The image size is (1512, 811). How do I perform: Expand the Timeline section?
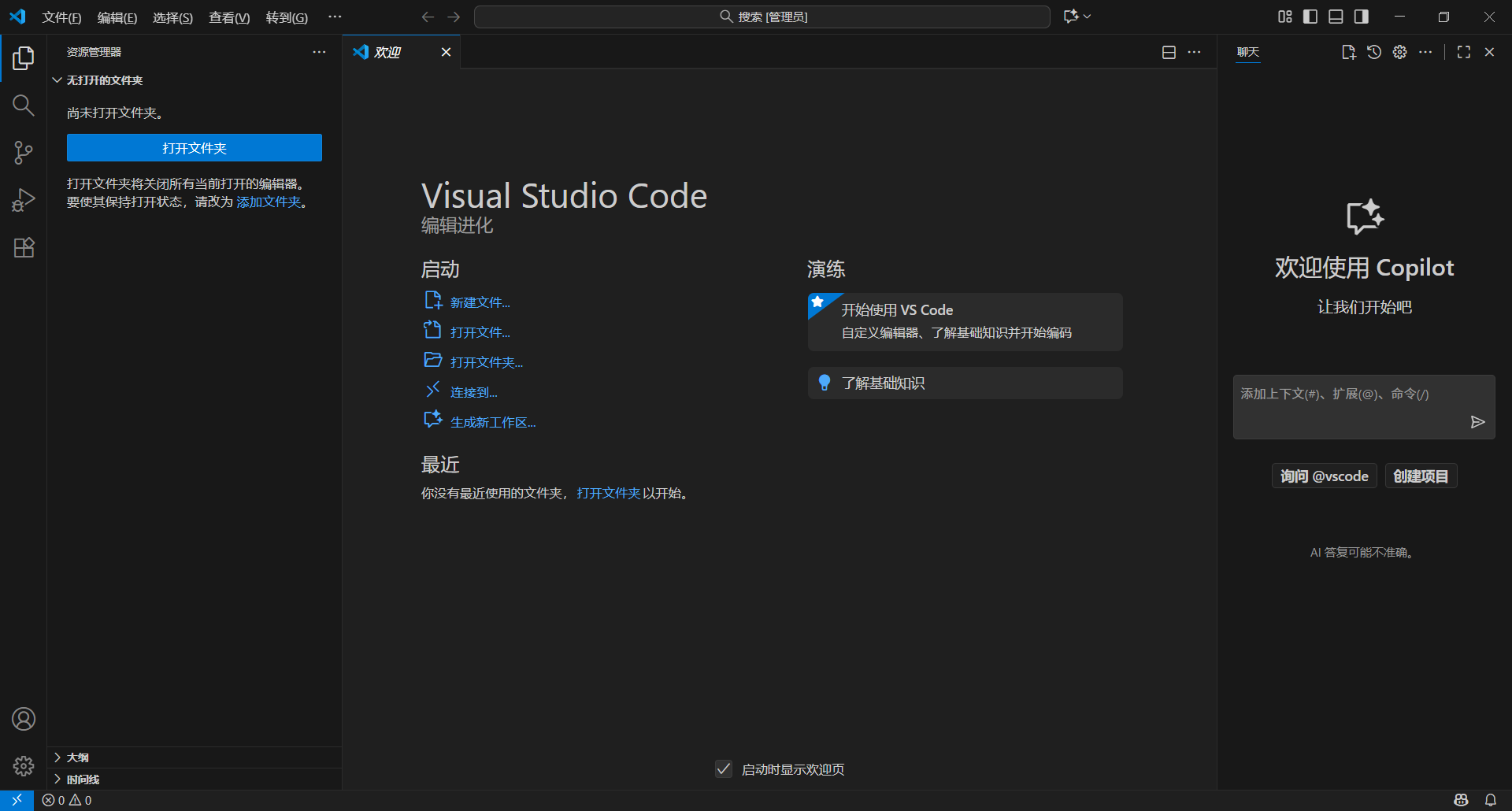coord(195,780)
